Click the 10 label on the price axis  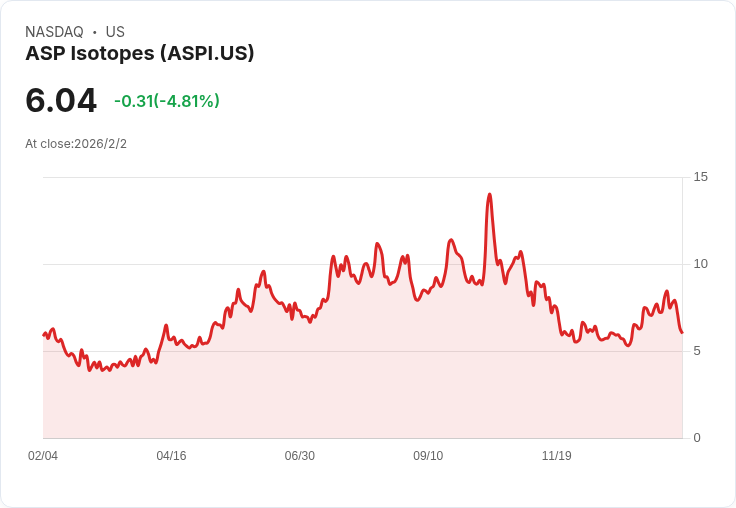pos(700,264)
